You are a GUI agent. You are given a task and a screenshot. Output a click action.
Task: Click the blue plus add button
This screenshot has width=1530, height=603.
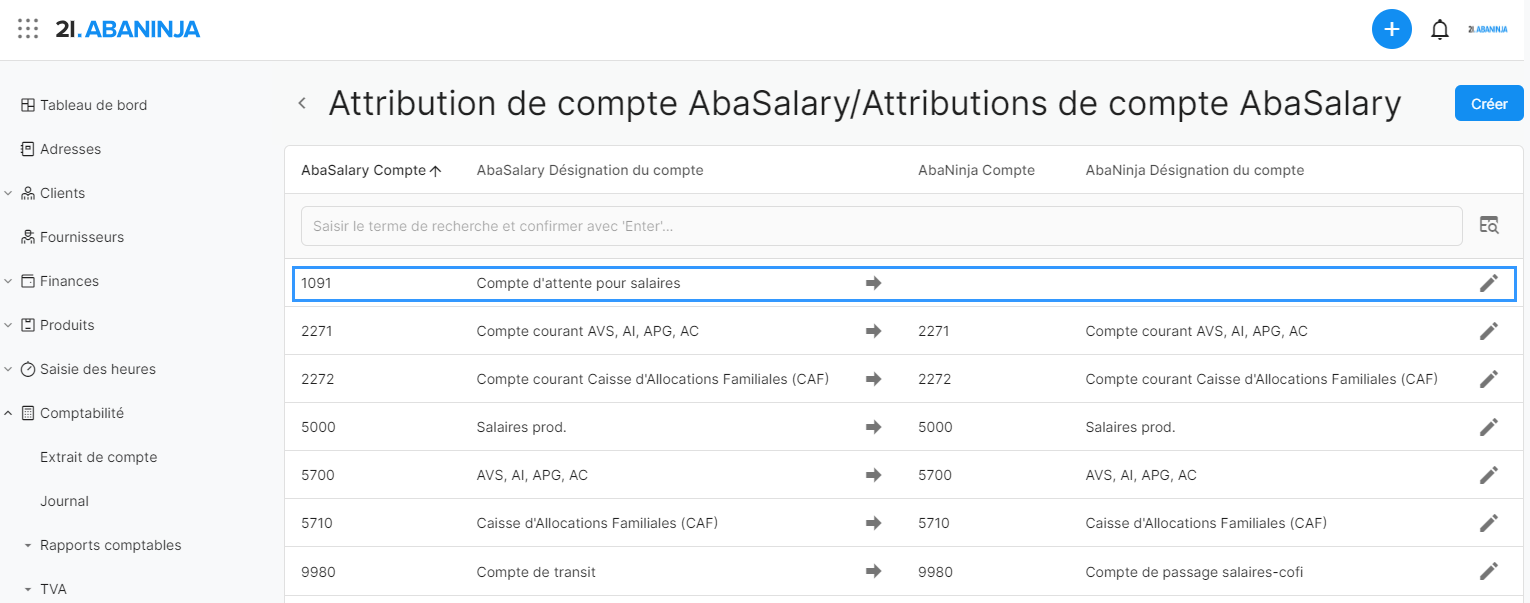[x=1391, y=30]
